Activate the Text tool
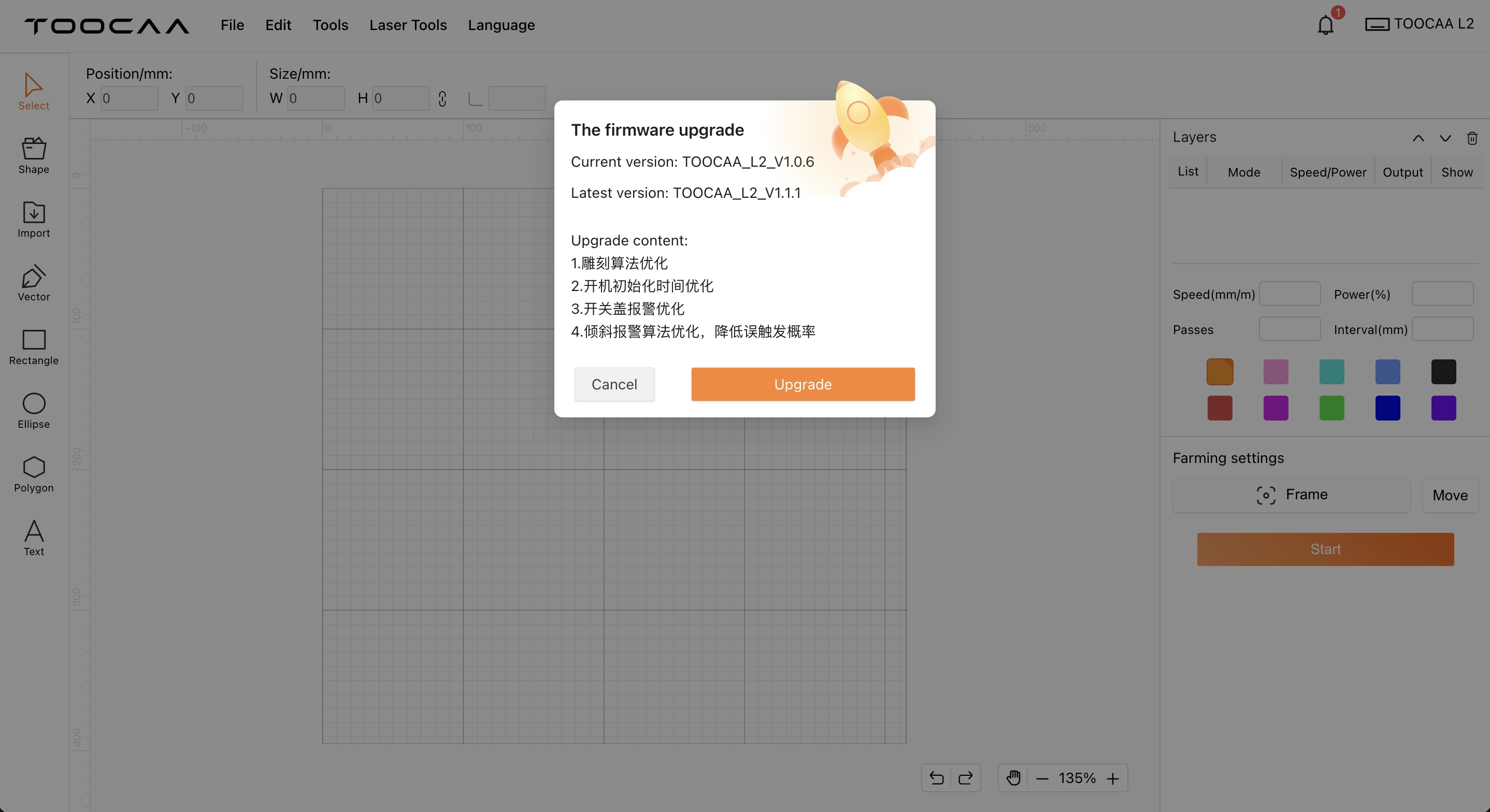 pos(34,538)
